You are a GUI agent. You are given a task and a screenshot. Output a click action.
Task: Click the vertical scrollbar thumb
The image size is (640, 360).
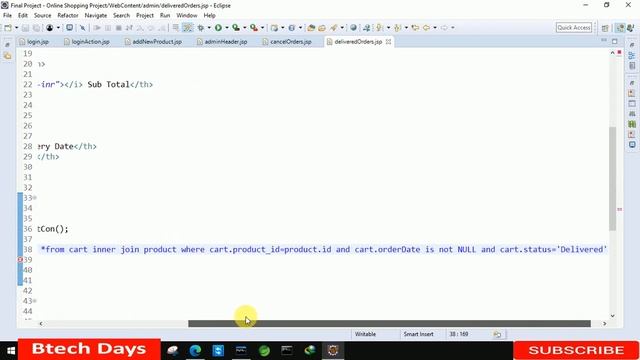click(x=612, y=179)
